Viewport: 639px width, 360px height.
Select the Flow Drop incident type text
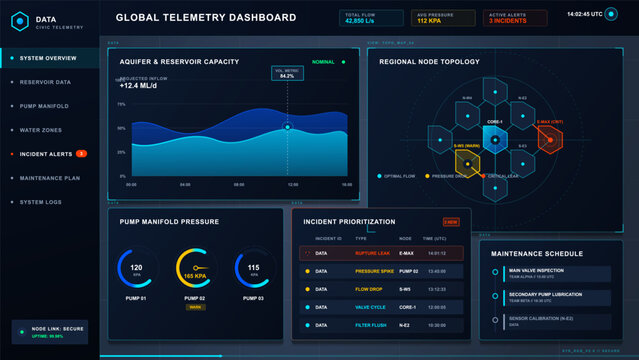[x=368, y=289]
